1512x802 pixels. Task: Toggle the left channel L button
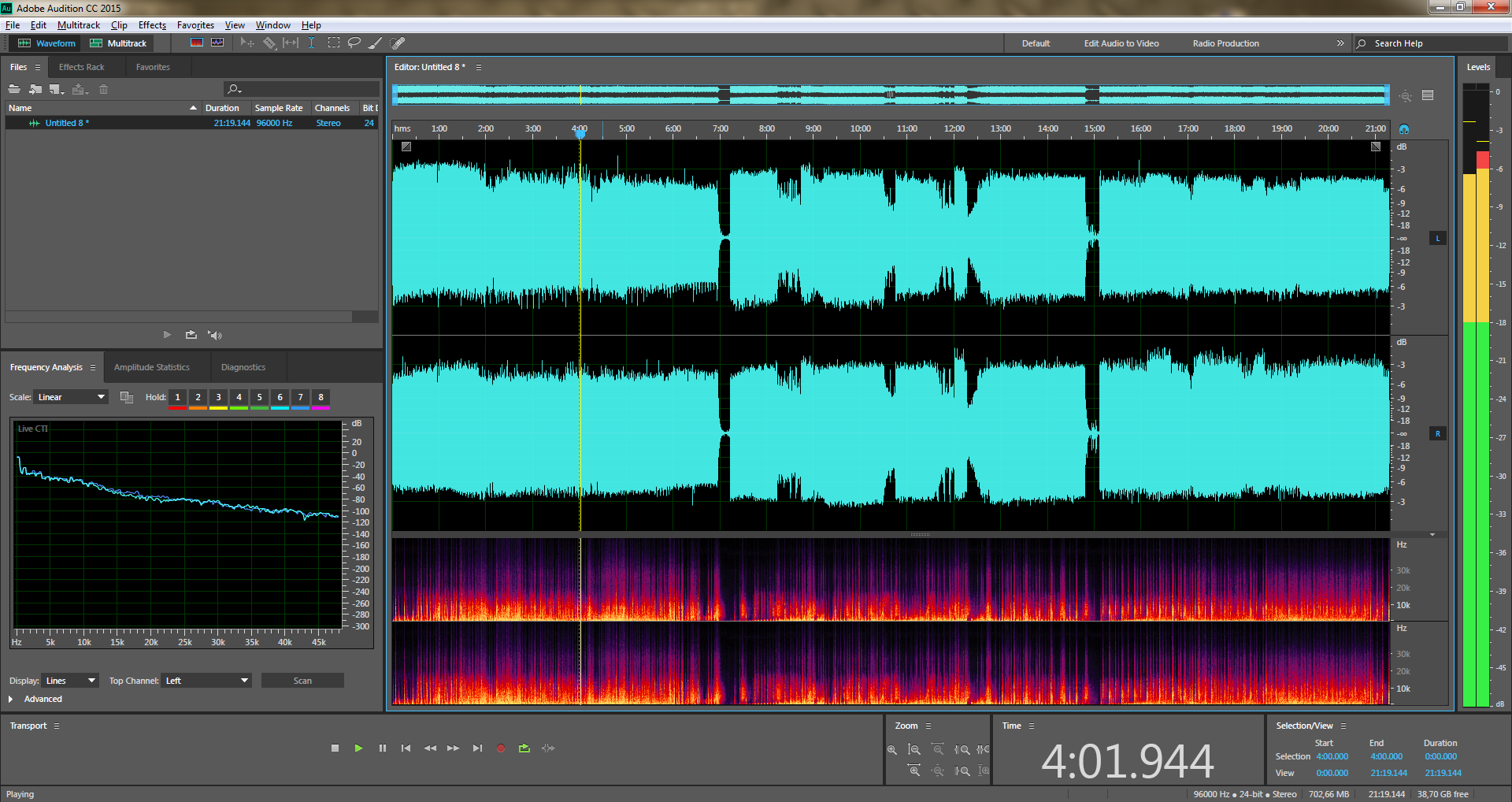(x=1437, y=238)
